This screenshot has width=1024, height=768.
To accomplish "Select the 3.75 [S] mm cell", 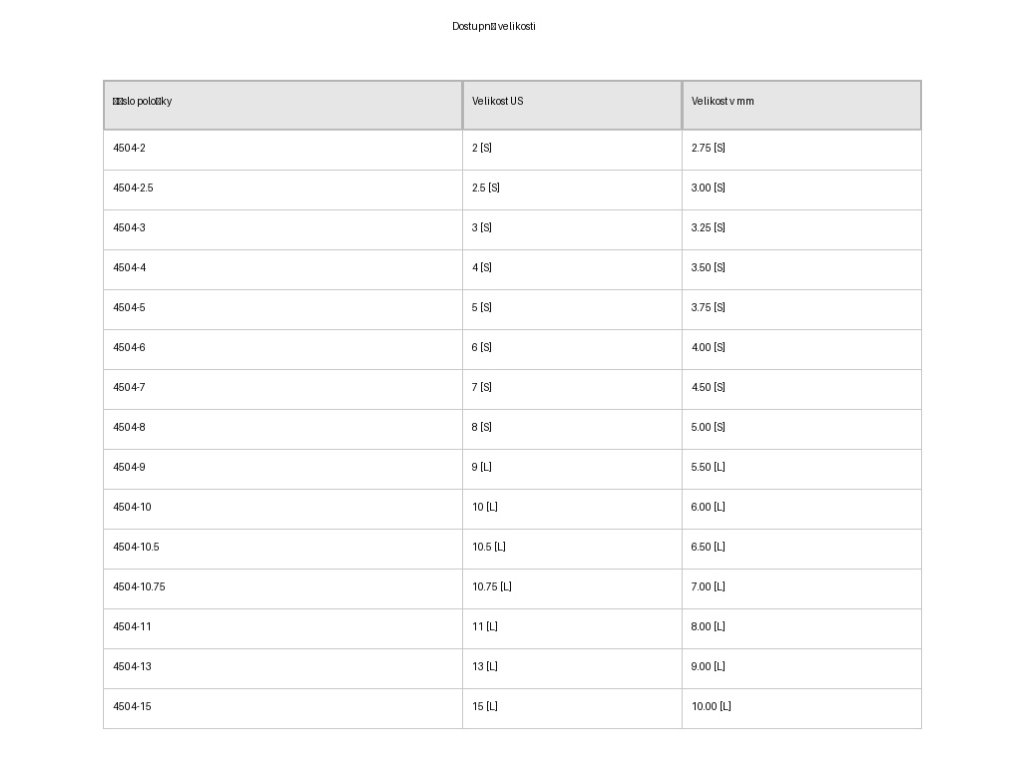I will (708, 308).
